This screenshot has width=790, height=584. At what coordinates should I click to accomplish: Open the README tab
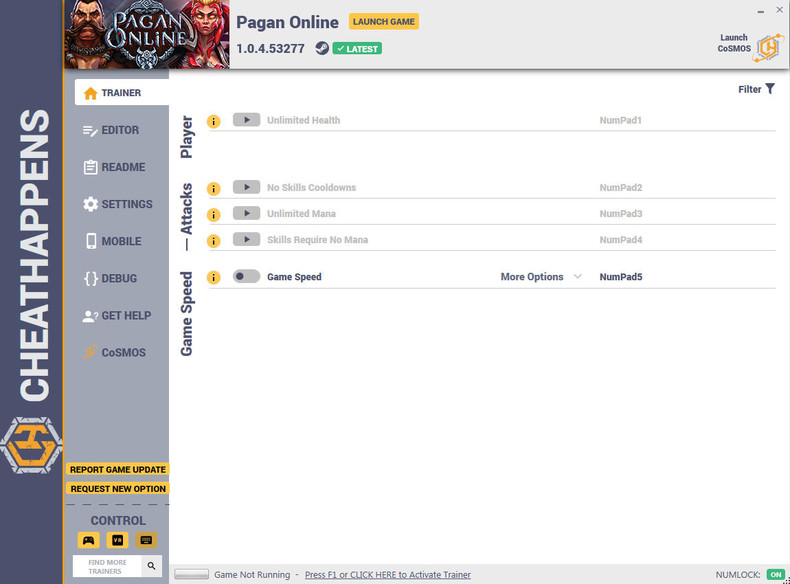[114, 167]
